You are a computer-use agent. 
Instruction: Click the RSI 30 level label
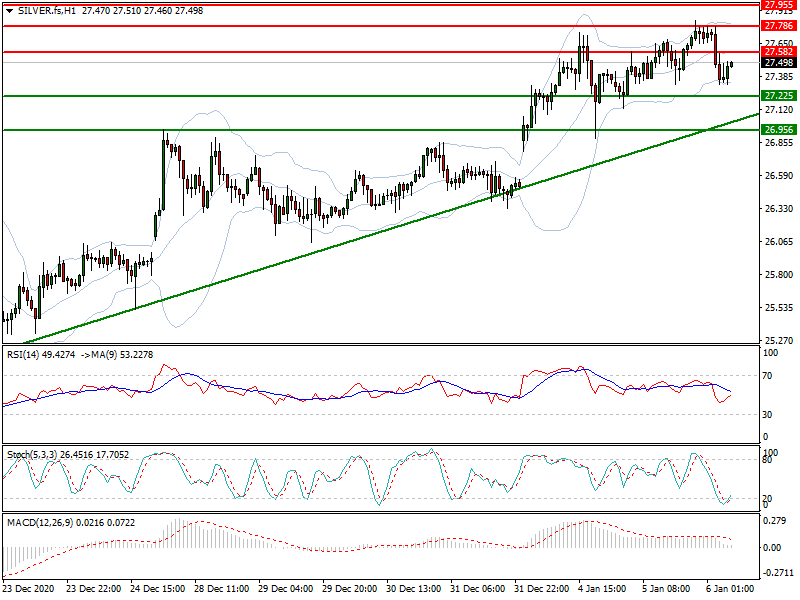click(x=767, y=415)
